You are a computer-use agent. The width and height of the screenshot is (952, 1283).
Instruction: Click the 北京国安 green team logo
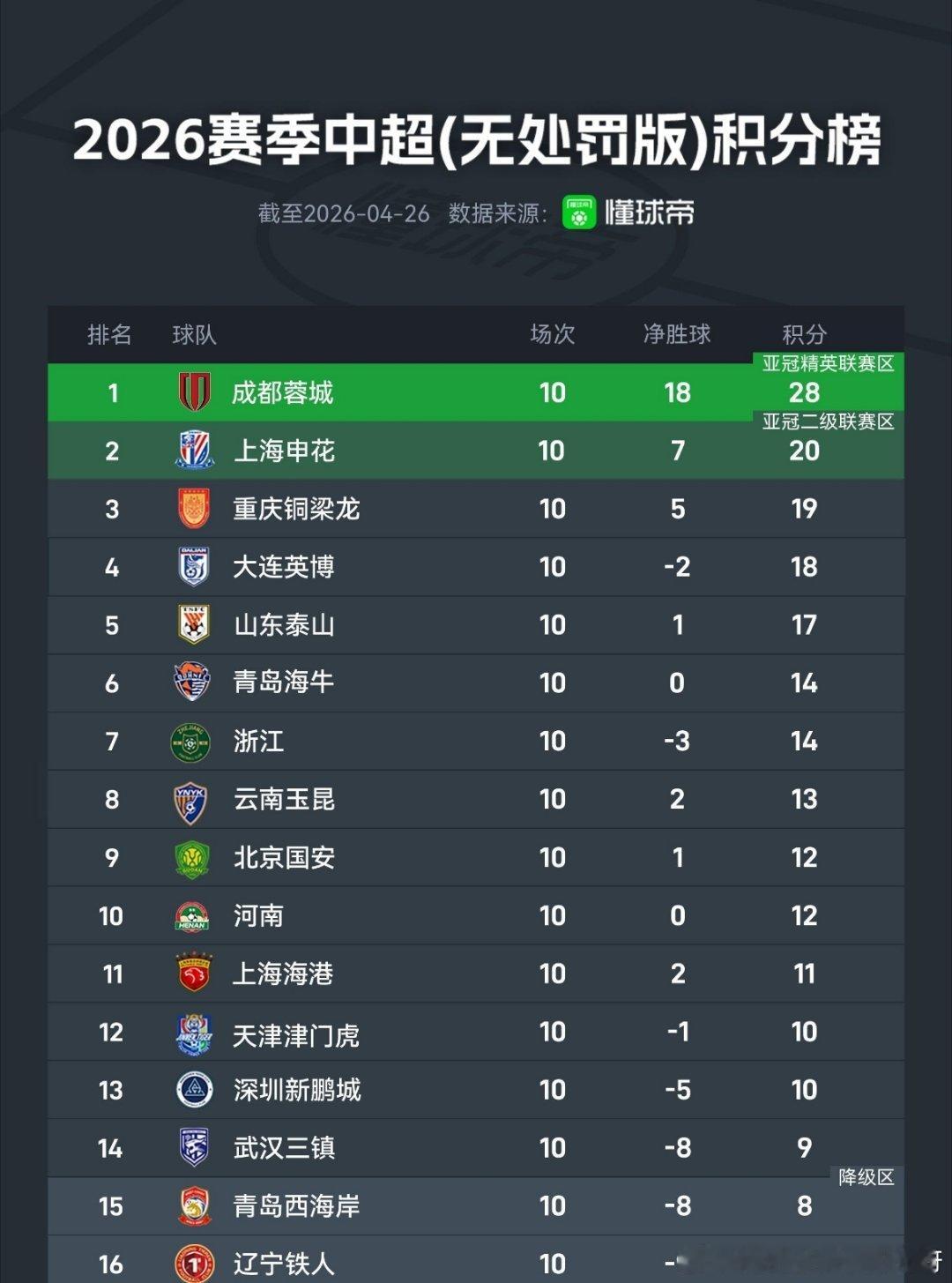192,858
